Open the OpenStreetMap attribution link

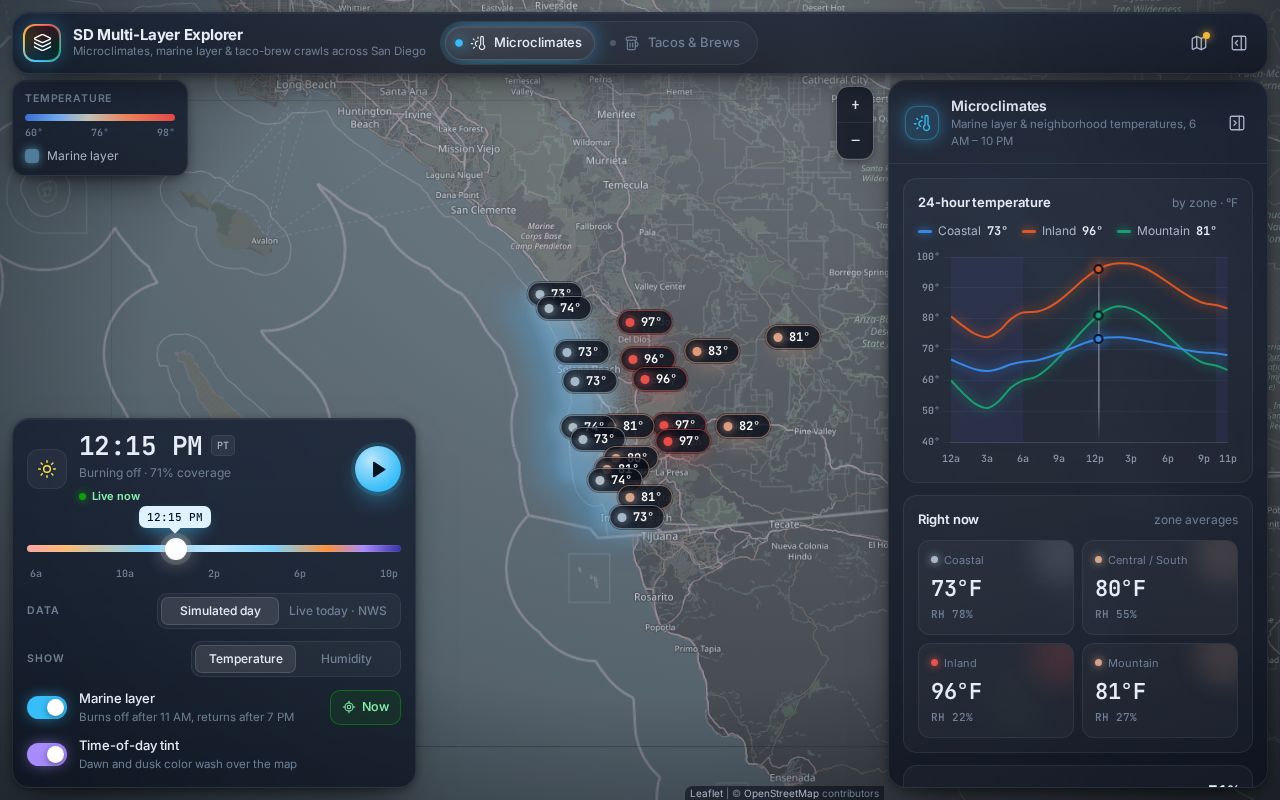pos(781,793)
